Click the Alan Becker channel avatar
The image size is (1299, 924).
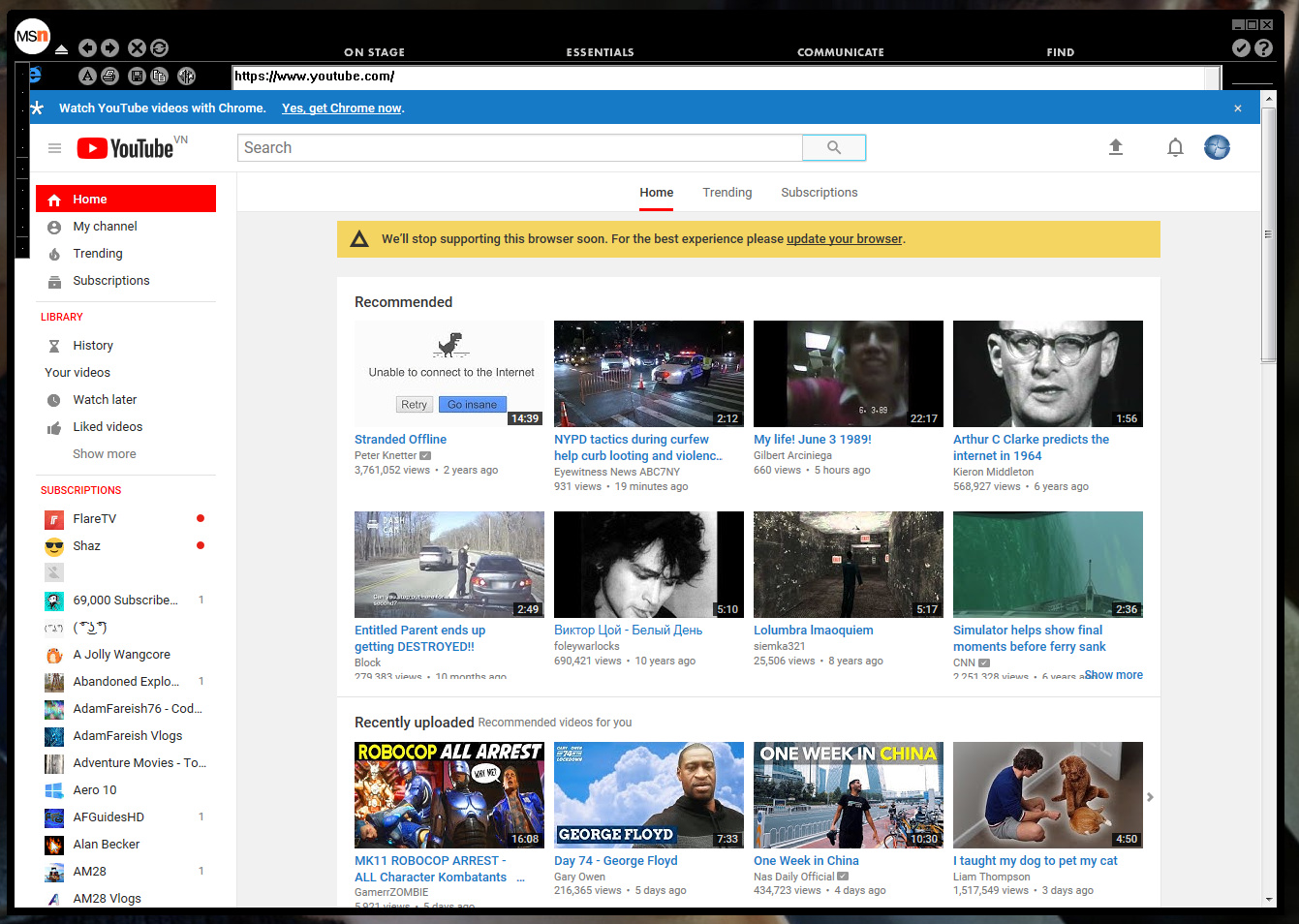point(54,845)
